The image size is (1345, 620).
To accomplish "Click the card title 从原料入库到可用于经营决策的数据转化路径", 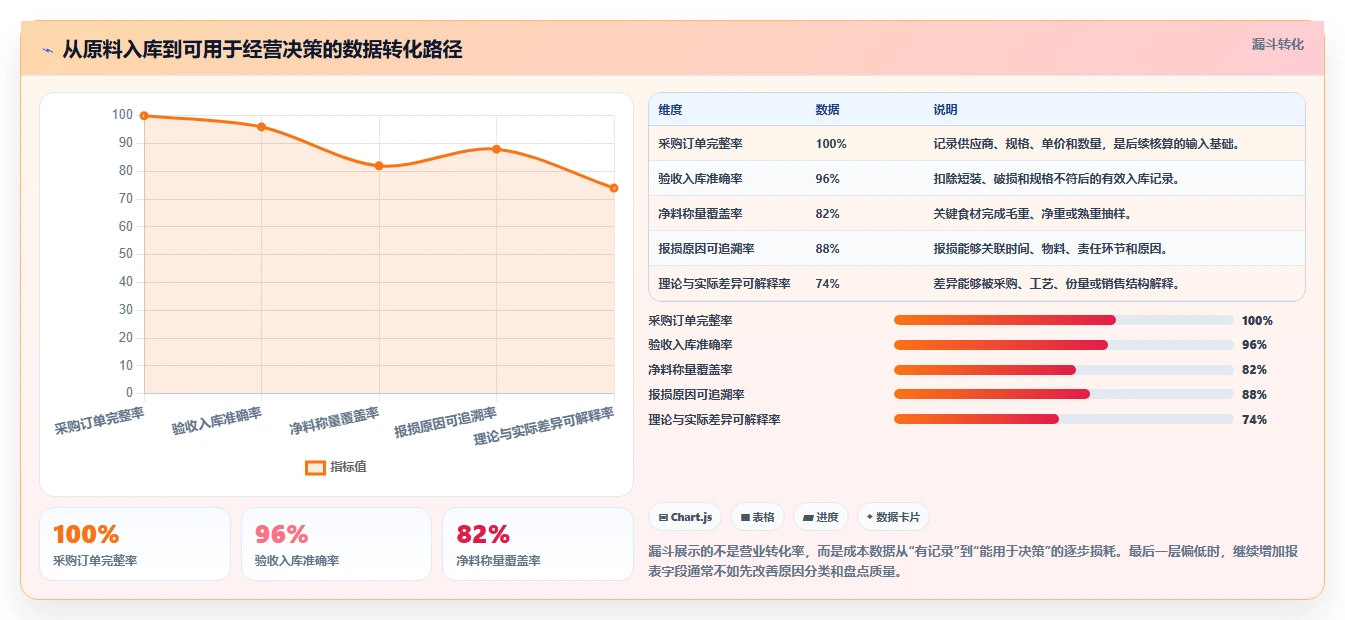I will pyautogui.click(x=262, y=50).
